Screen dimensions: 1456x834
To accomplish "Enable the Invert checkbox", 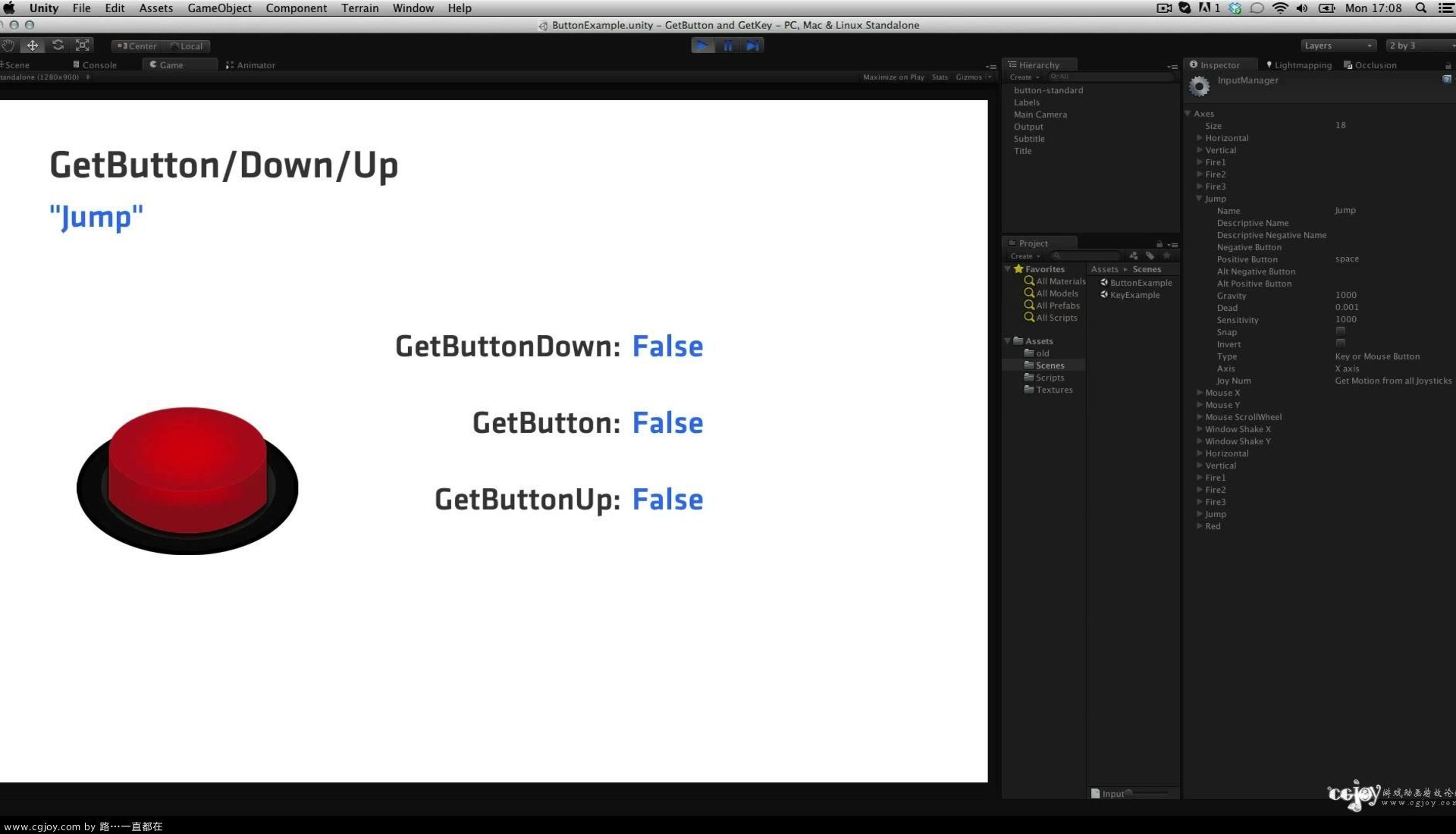I will click(1340, 343).
